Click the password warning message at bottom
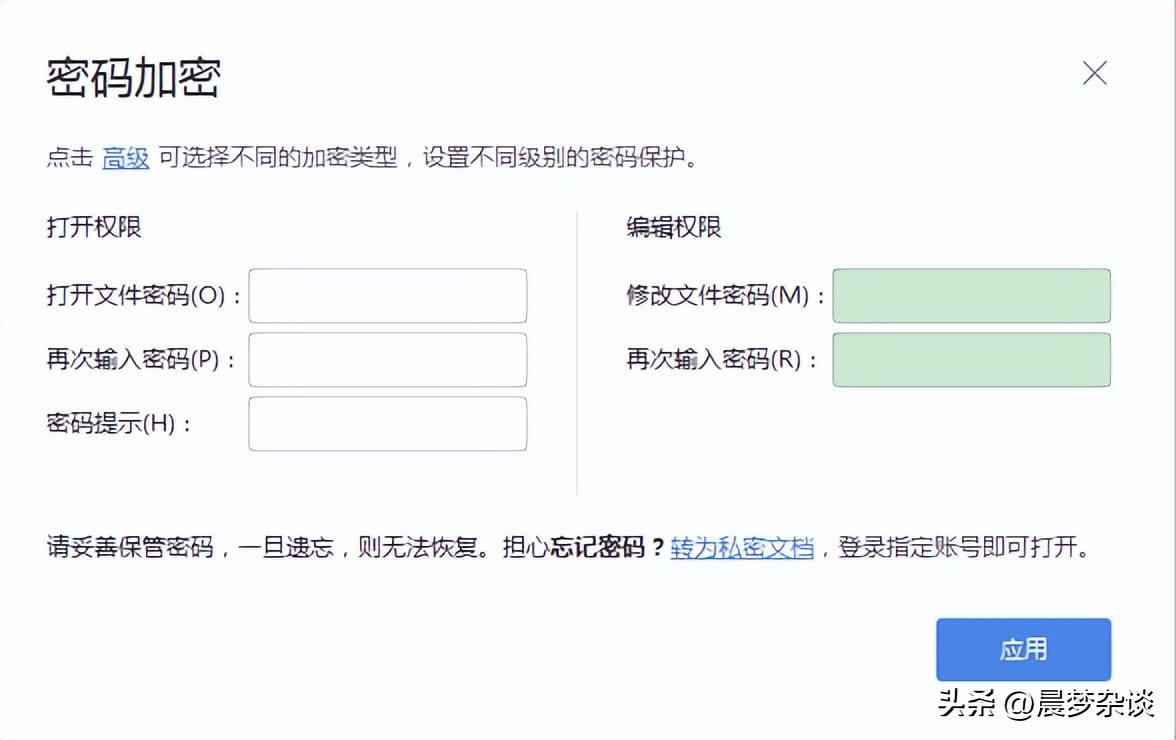Viewport: 1176px width, 740px height. click(x=250, y=546)
